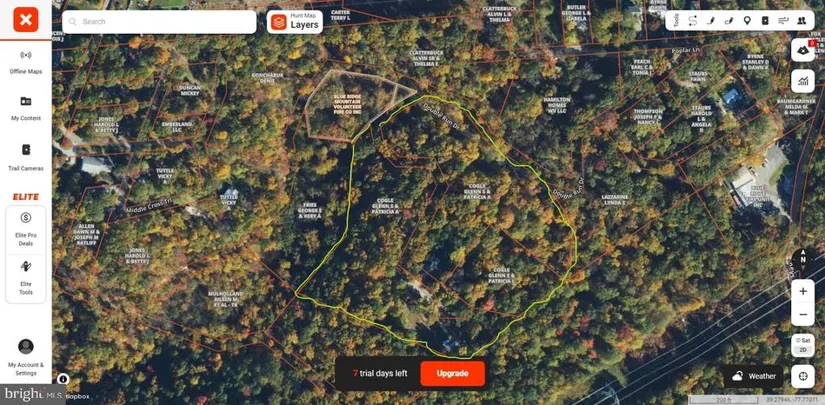
Task: Open the My Content folder
Action: (x=26, y=109)
